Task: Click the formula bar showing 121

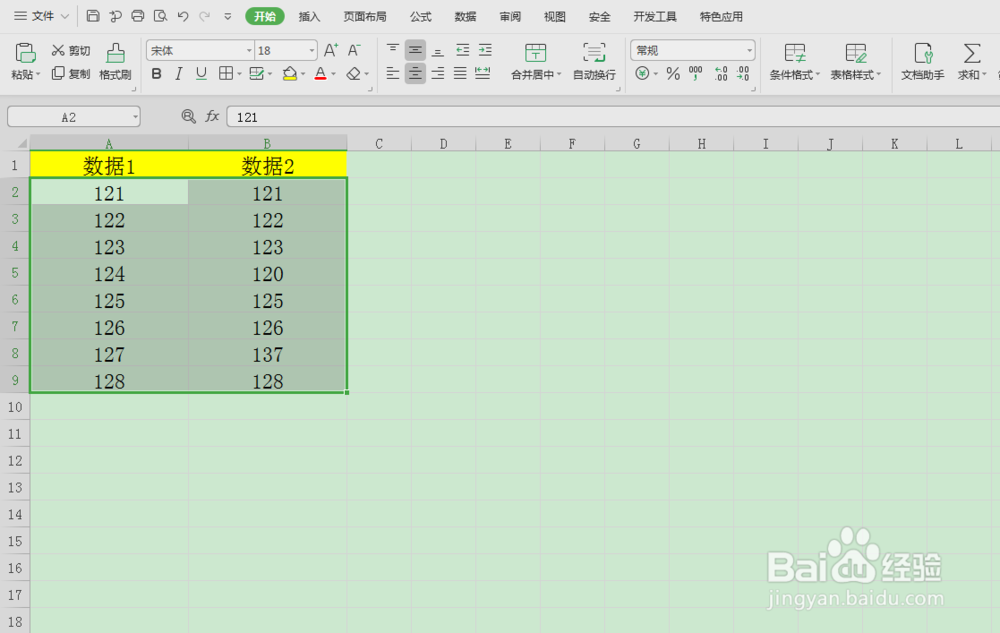Action: click(612, 117)
